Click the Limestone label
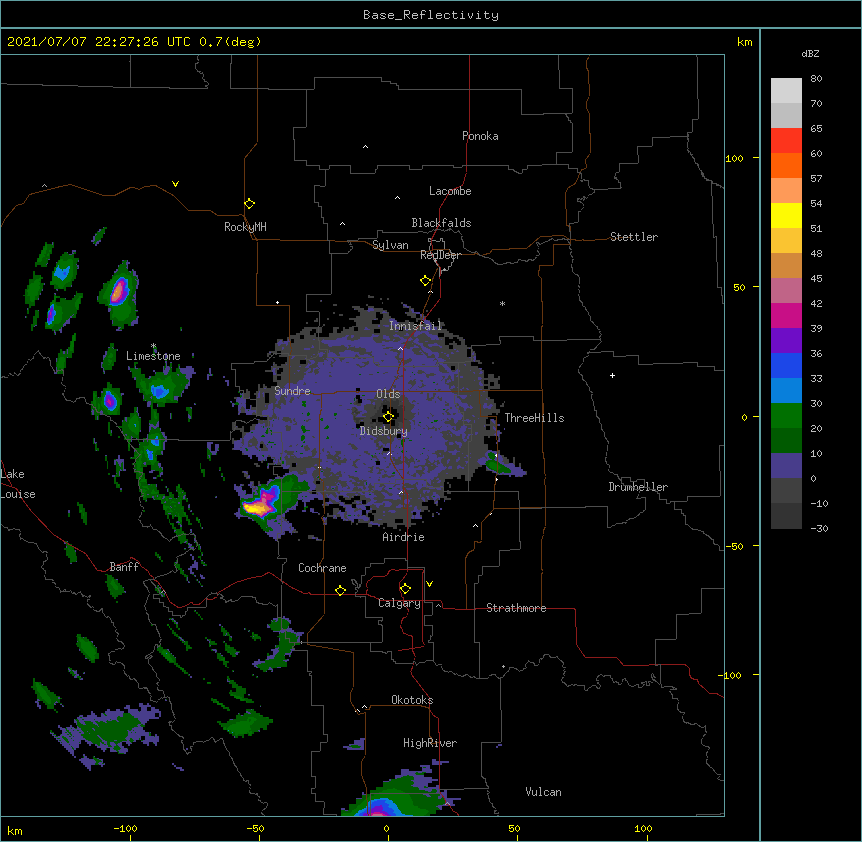This screenshot has height=842, width=862. click(153, 356)
